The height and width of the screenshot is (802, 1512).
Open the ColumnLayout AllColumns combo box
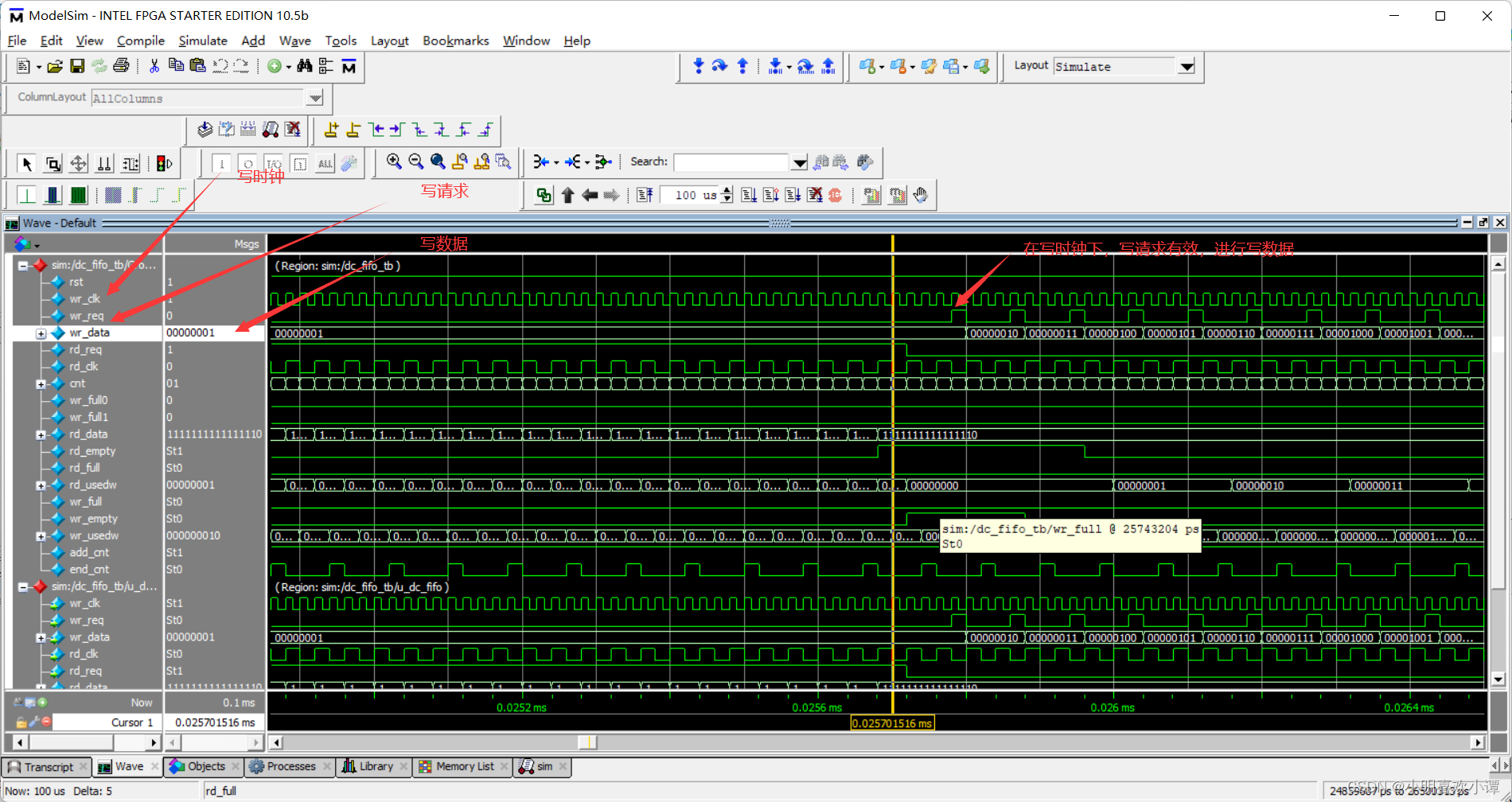[316, 98]
